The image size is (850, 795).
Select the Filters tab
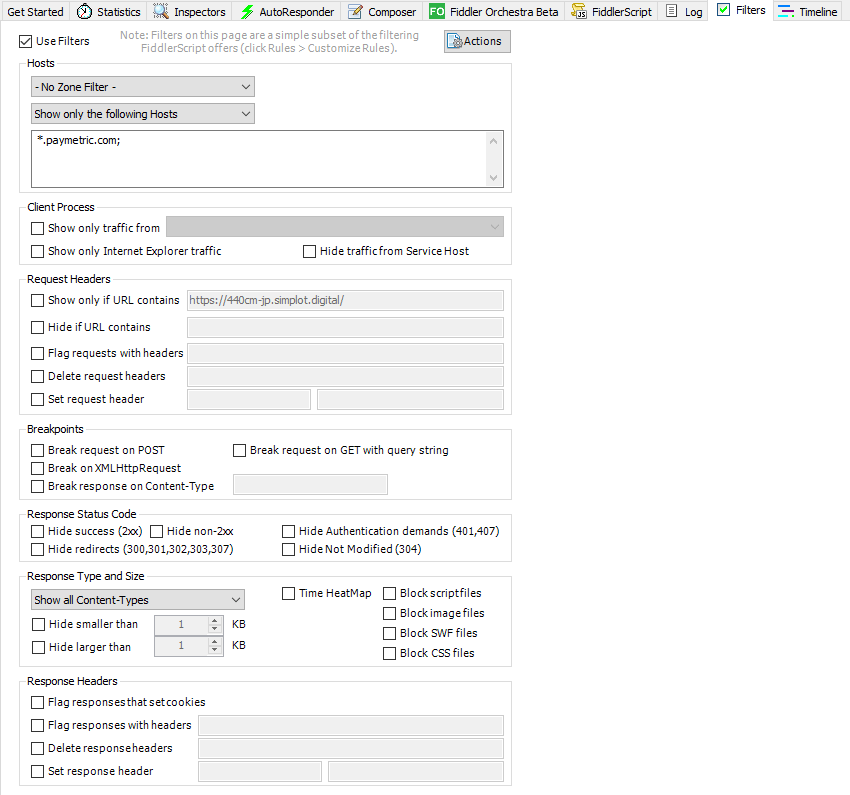point(741,11)
